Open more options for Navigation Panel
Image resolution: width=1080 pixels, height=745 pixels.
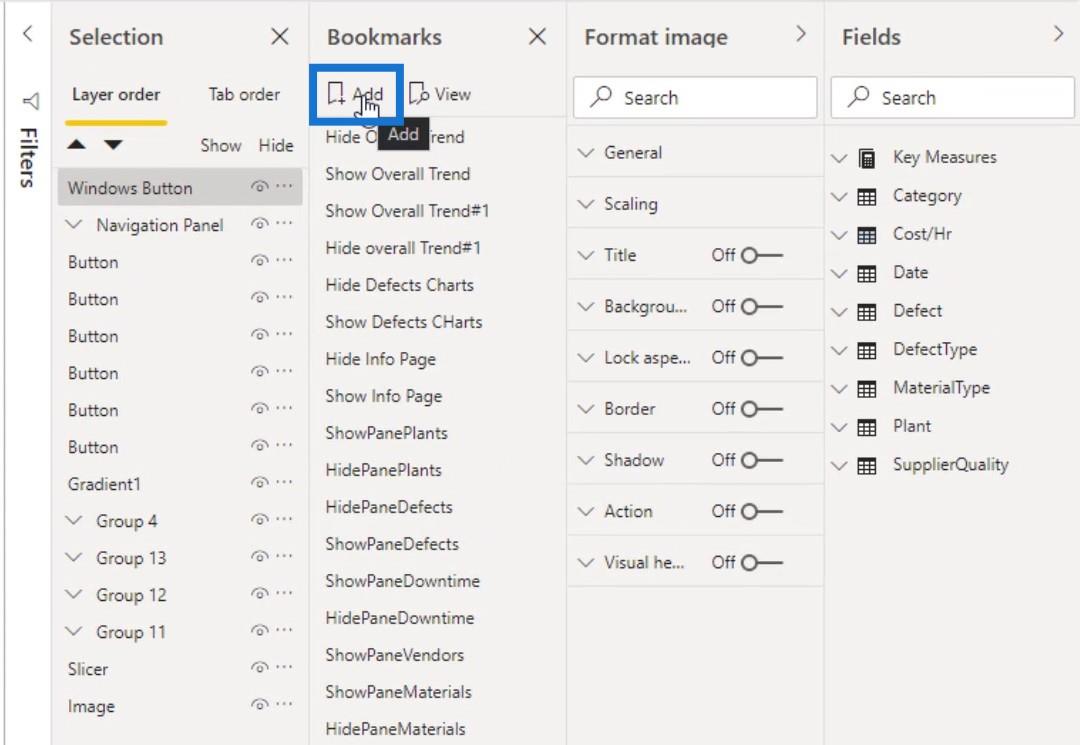click(284, 223)
